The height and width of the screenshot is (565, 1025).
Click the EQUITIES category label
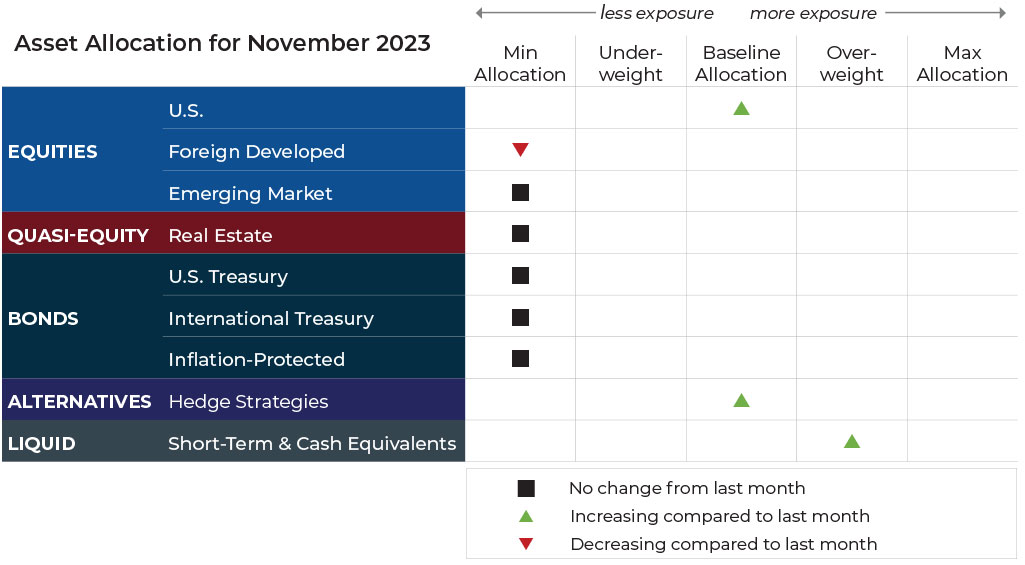(x=52, y=152)
